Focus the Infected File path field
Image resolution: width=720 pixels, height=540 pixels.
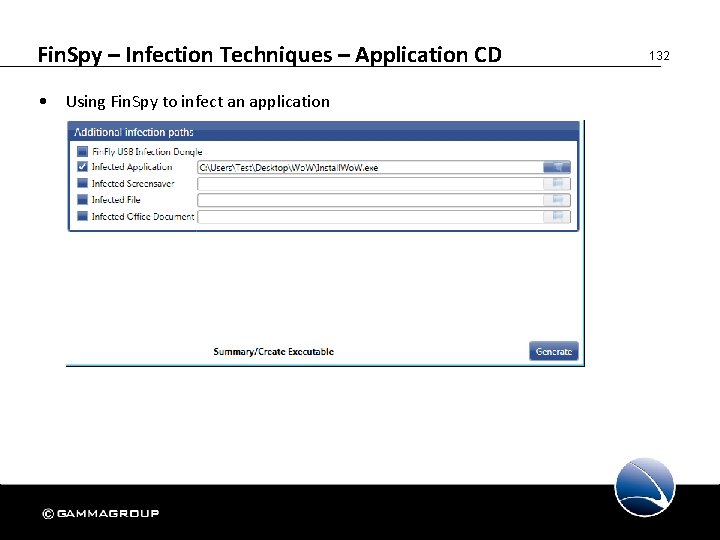tap(370, 200)
